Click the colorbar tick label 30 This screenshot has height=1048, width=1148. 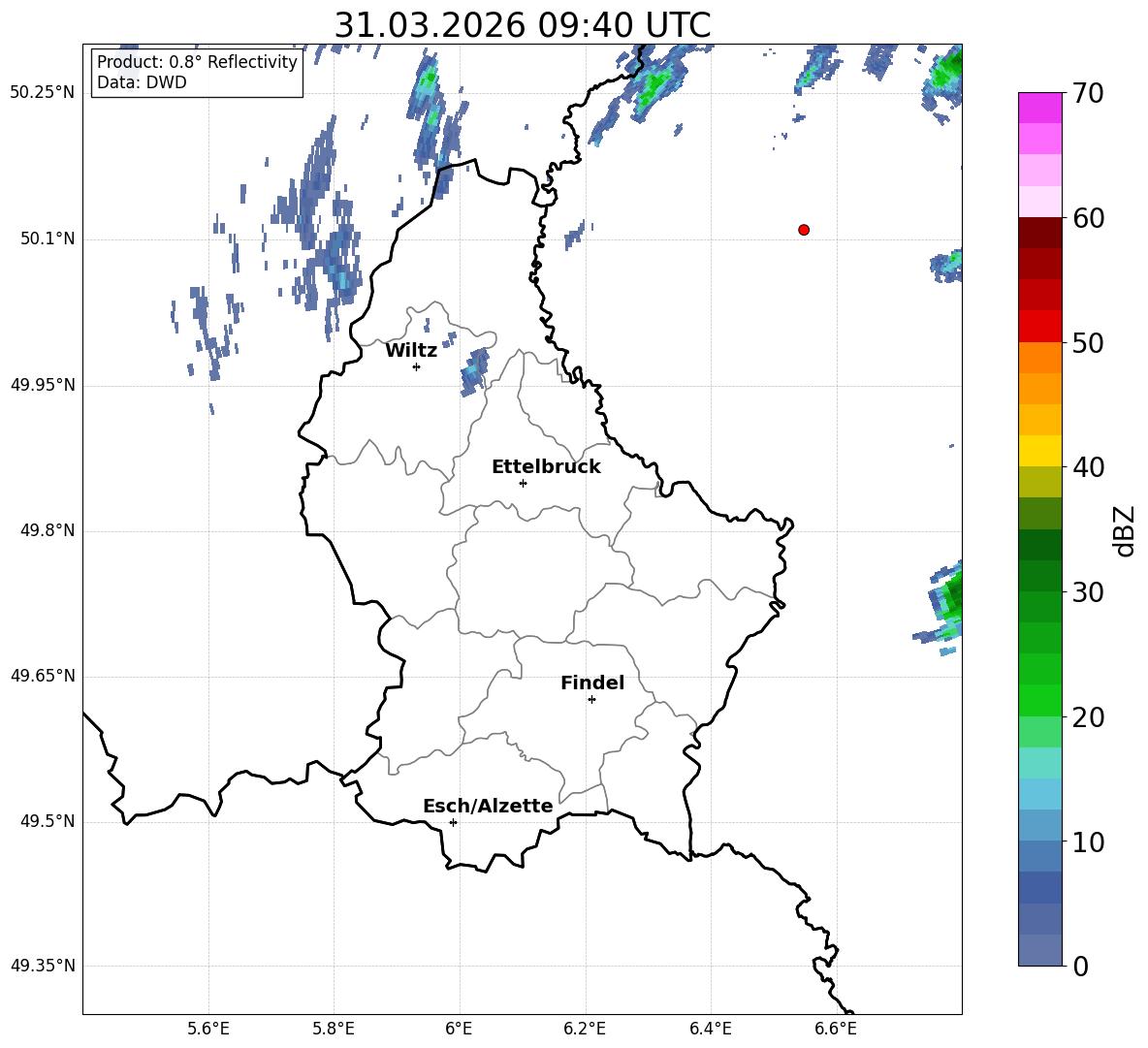coord(1088,592)
